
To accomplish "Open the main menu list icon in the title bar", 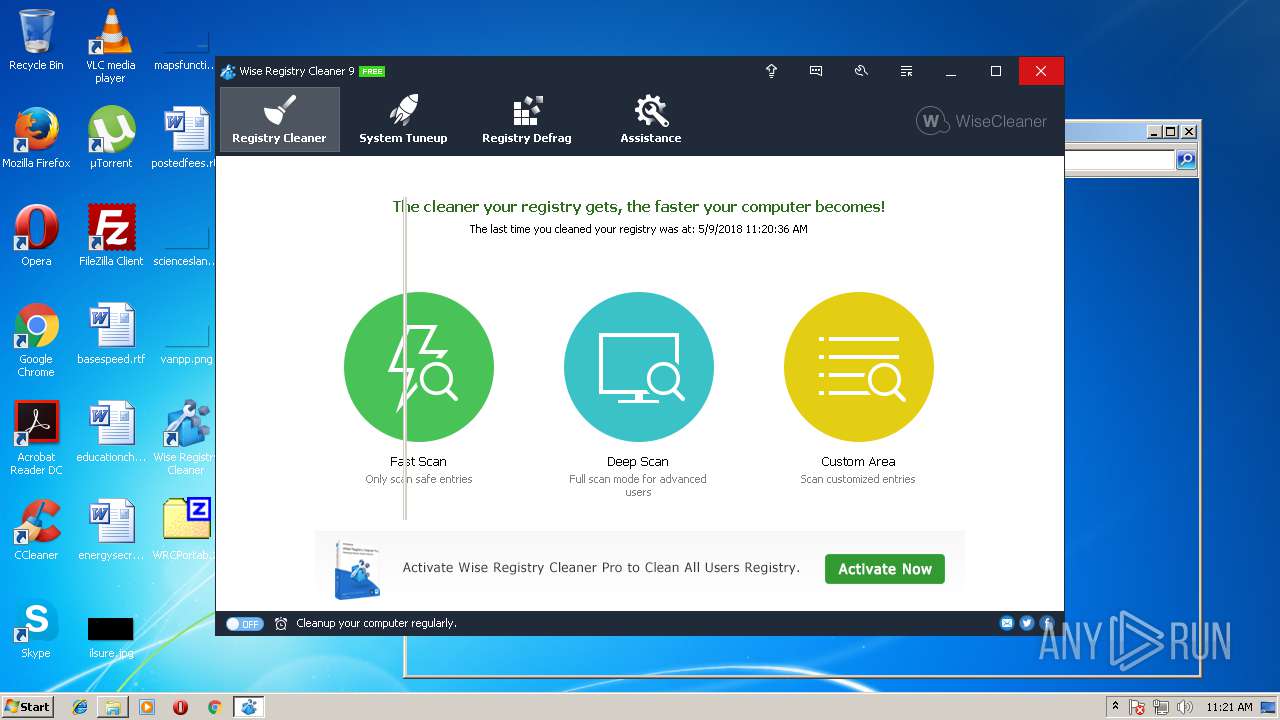I will coord(906,71).
